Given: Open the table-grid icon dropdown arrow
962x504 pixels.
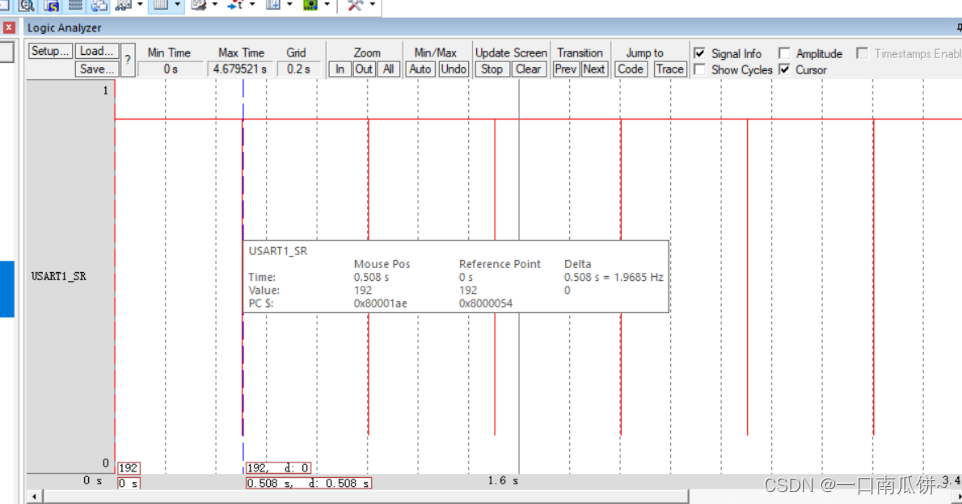Looking at the screenshot, I should [x=177, y=4].
